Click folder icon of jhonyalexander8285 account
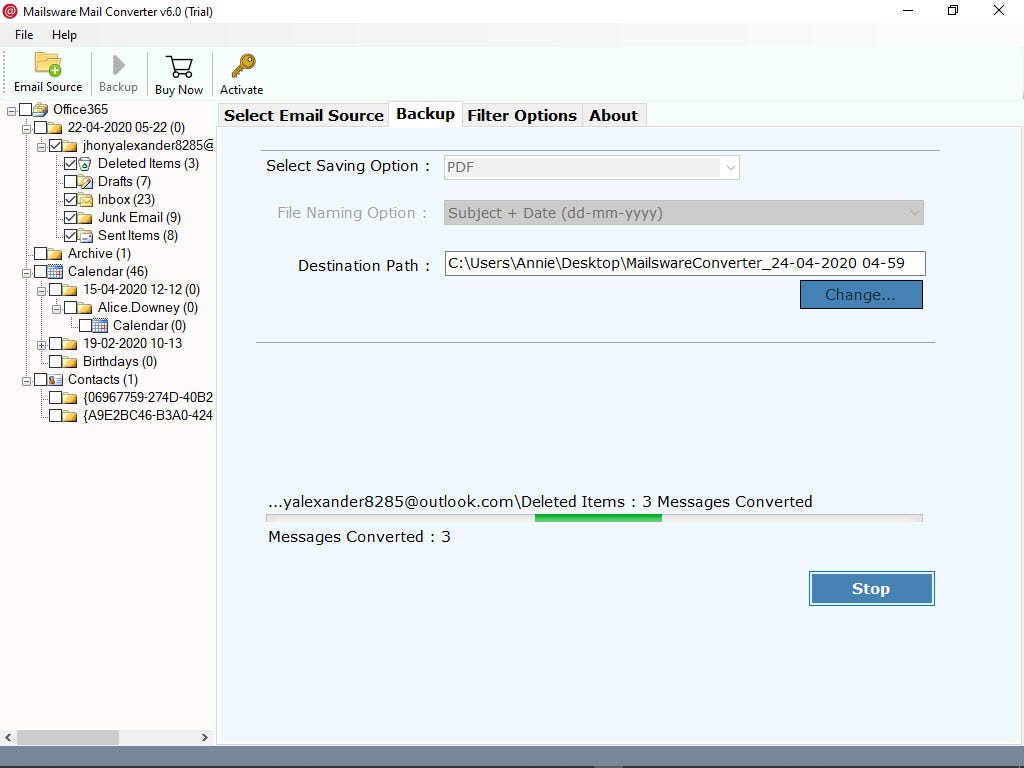The image size is (1024, 768). tap(70, 146)
